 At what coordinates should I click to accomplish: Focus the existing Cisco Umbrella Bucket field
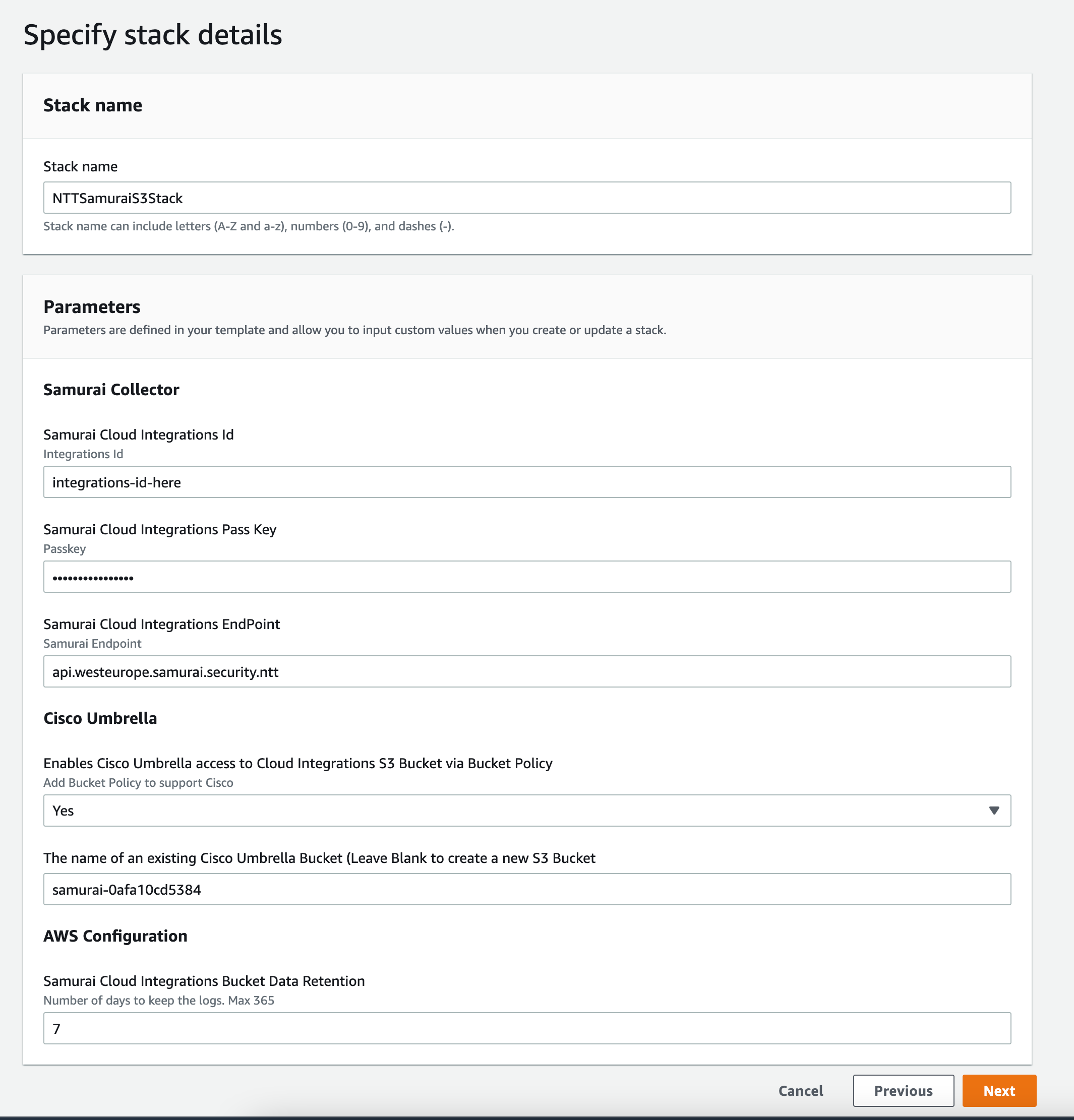[527, 889]
